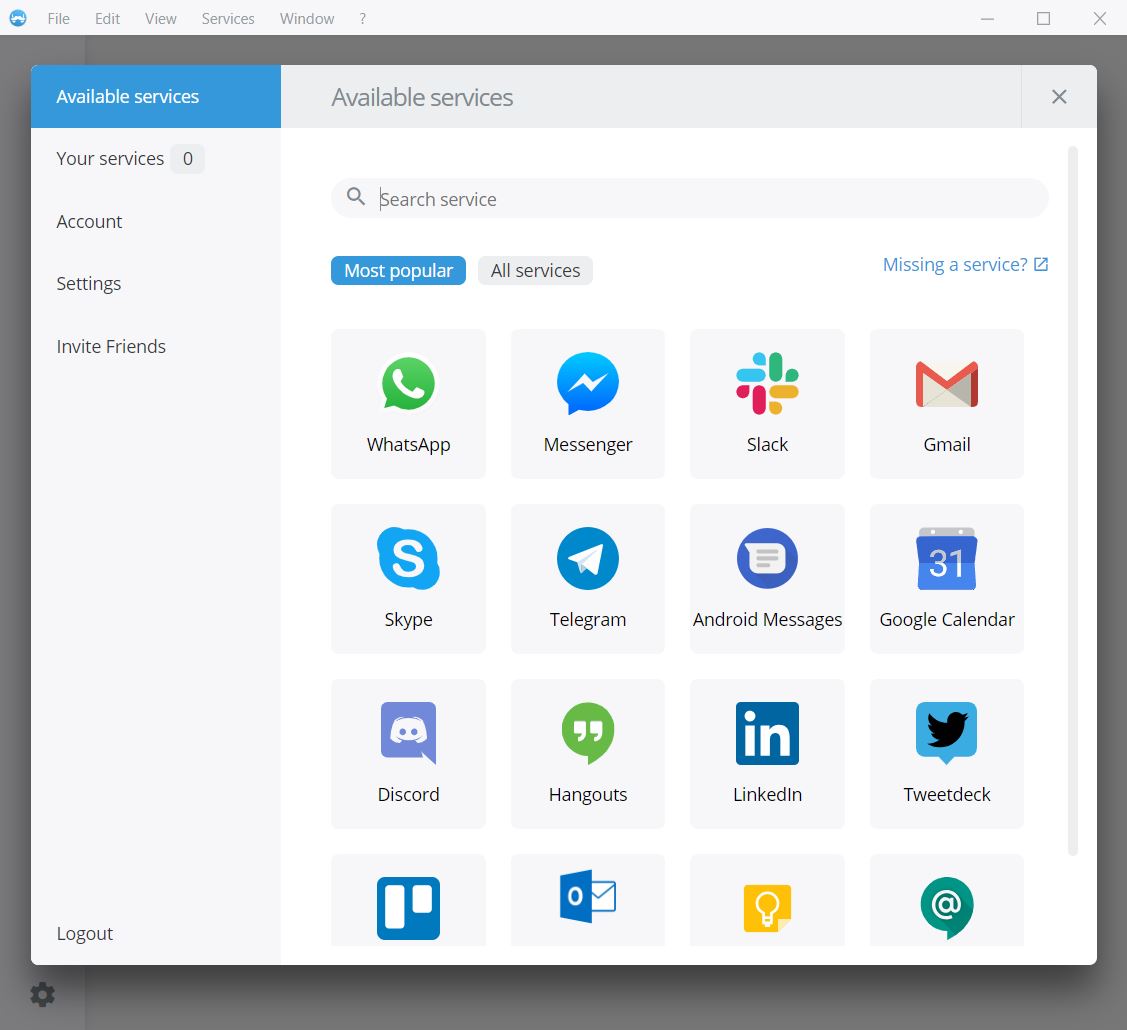
Task: Select the Outlook envelope icon tile
Action: [587, 901]
